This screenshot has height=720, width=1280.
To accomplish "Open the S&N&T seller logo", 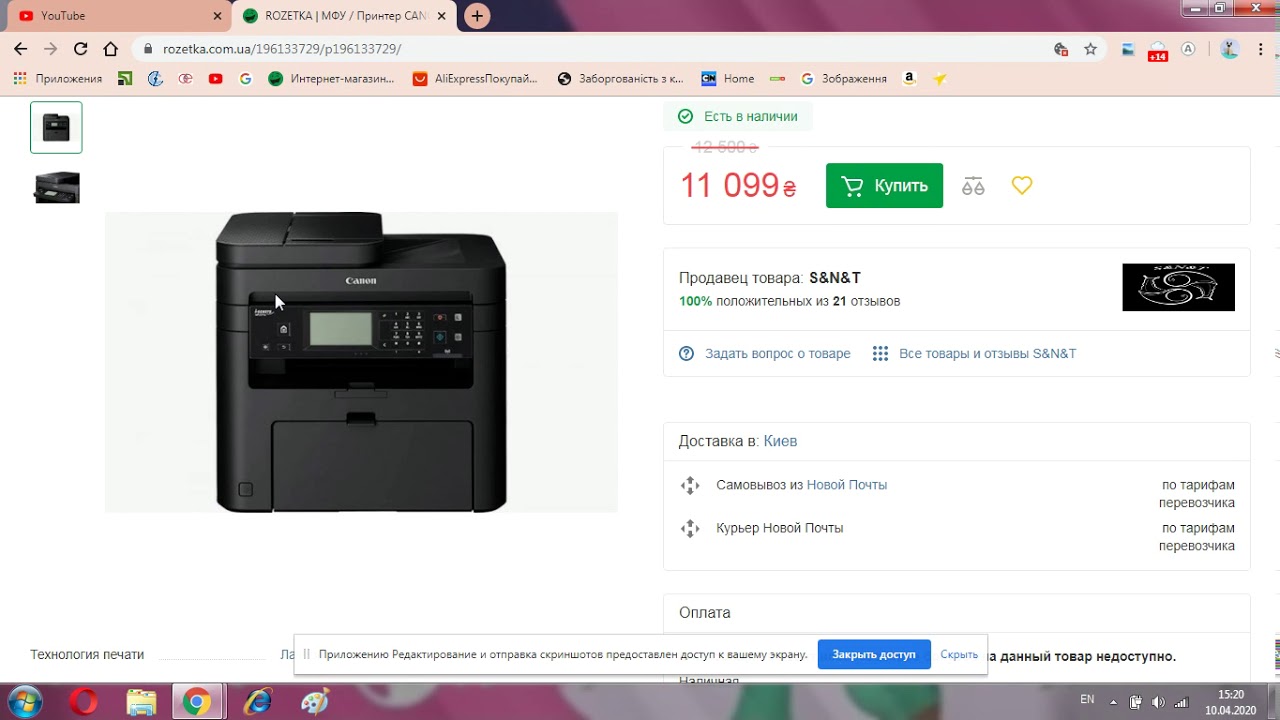I will [1178, 287].
